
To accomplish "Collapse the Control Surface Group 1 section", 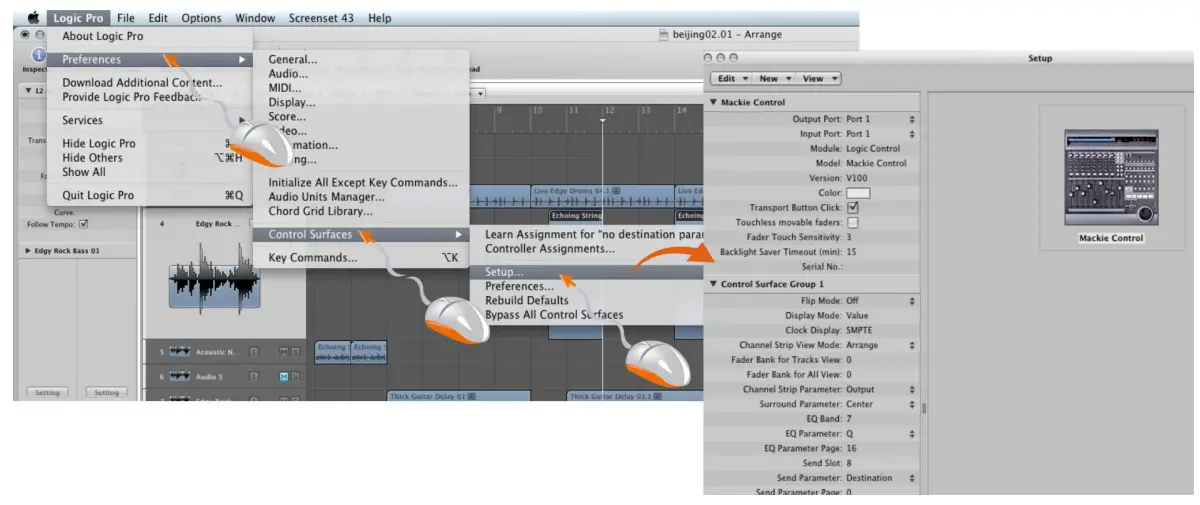I will point(713,285).
